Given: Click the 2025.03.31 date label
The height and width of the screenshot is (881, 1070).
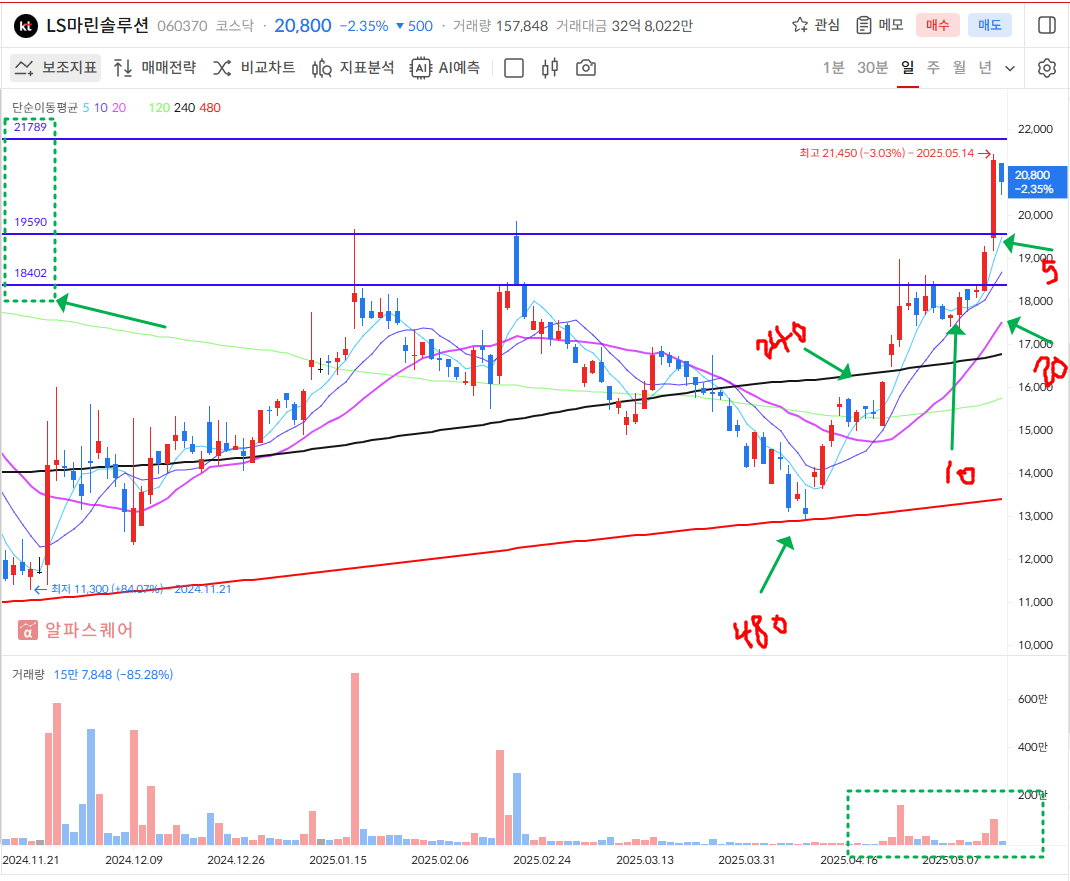Looking at the screenshot, I should [747, 860].
